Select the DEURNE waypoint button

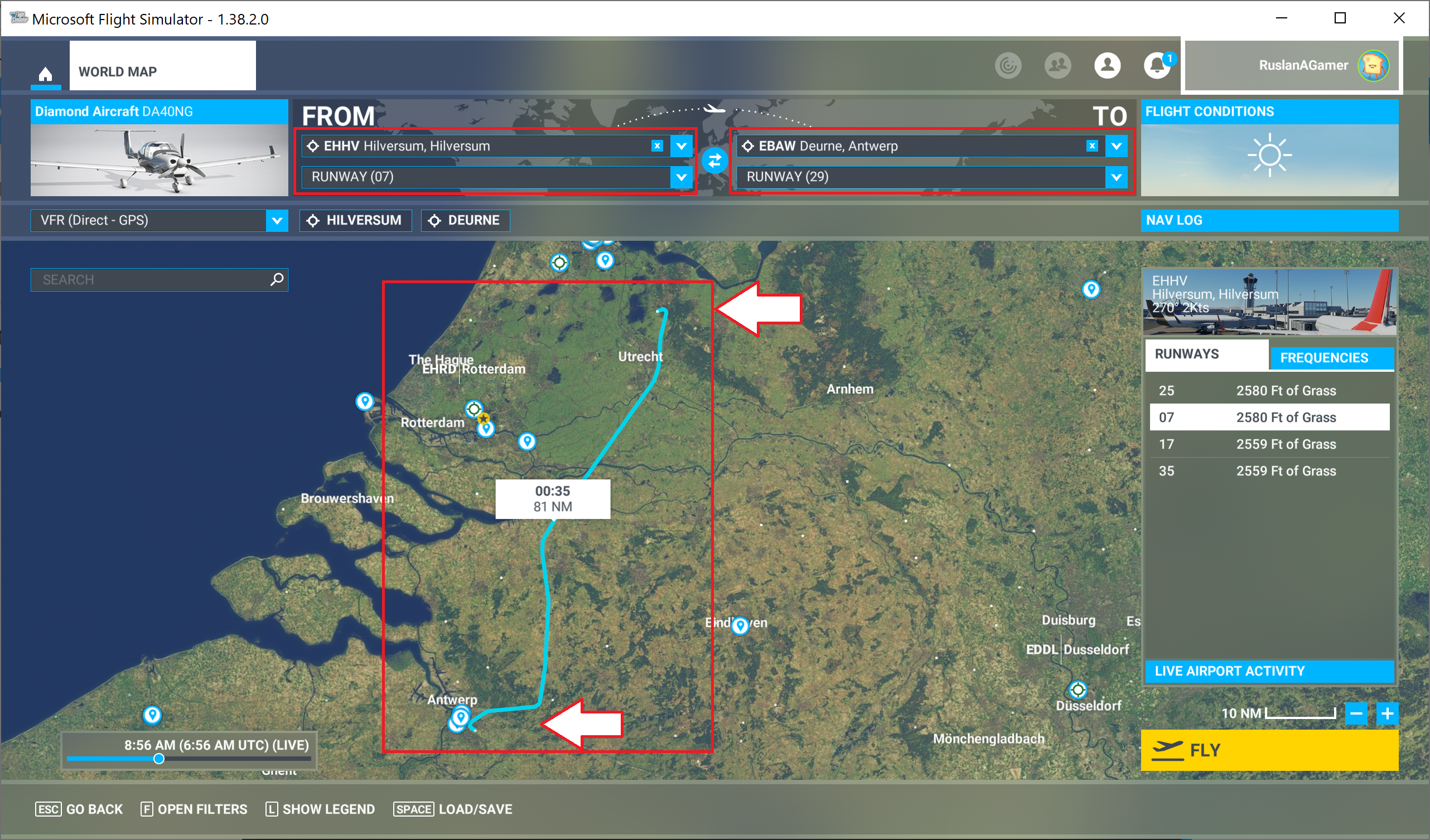pyautogui.click(x=465, y=221)
